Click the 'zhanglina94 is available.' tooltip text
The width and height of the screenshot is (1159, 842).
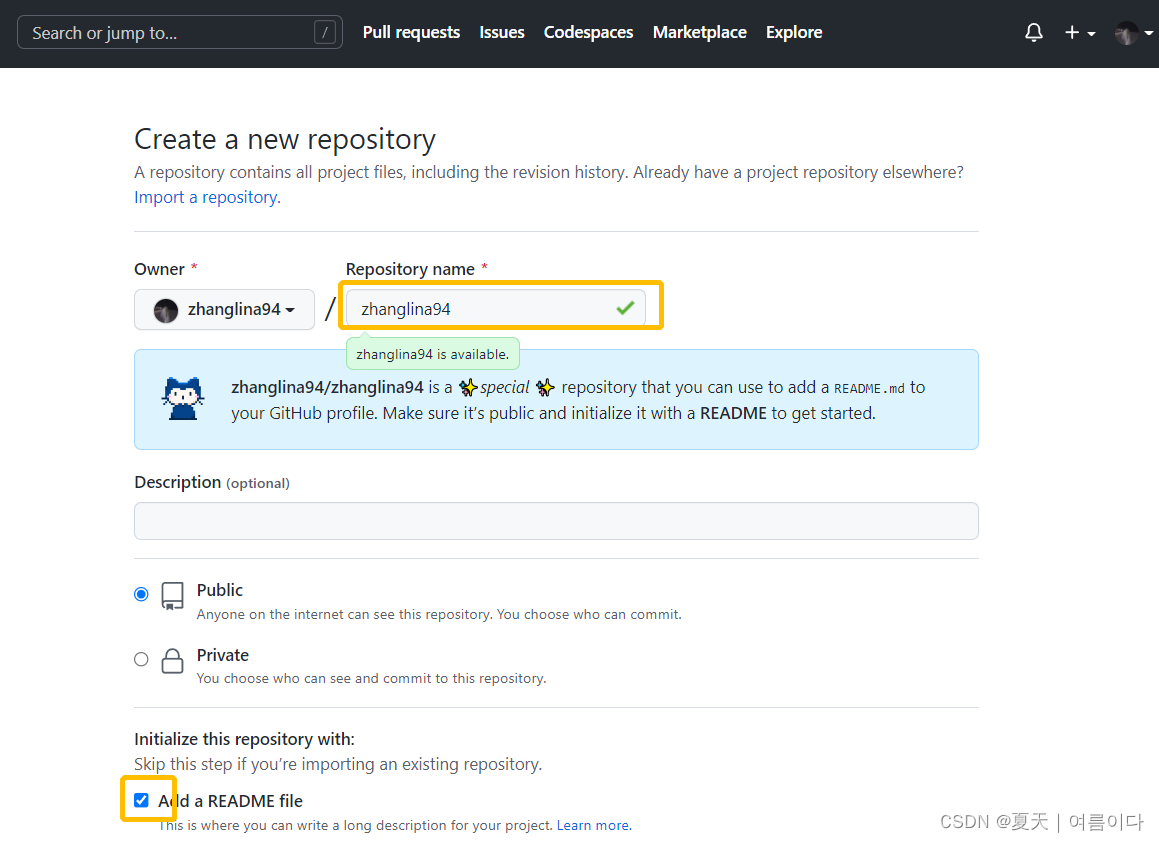[x=432, y=354]
